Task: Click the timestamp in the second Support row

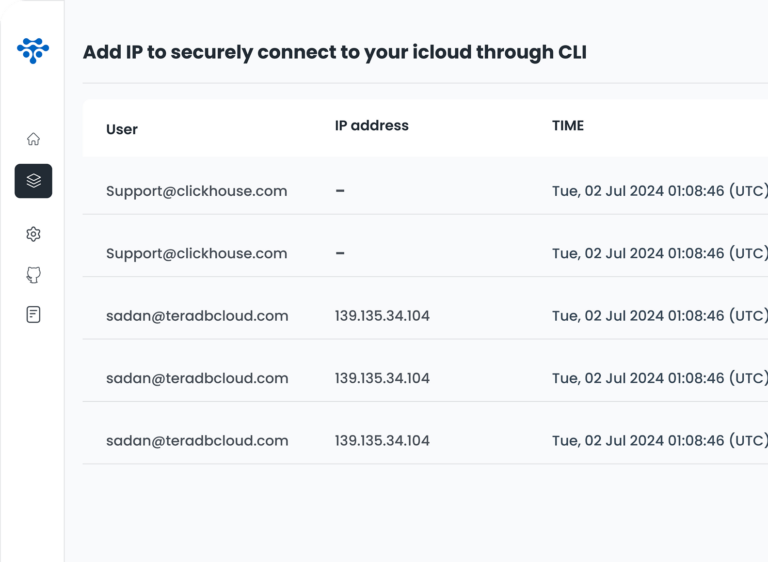Action: coord(659,253)
